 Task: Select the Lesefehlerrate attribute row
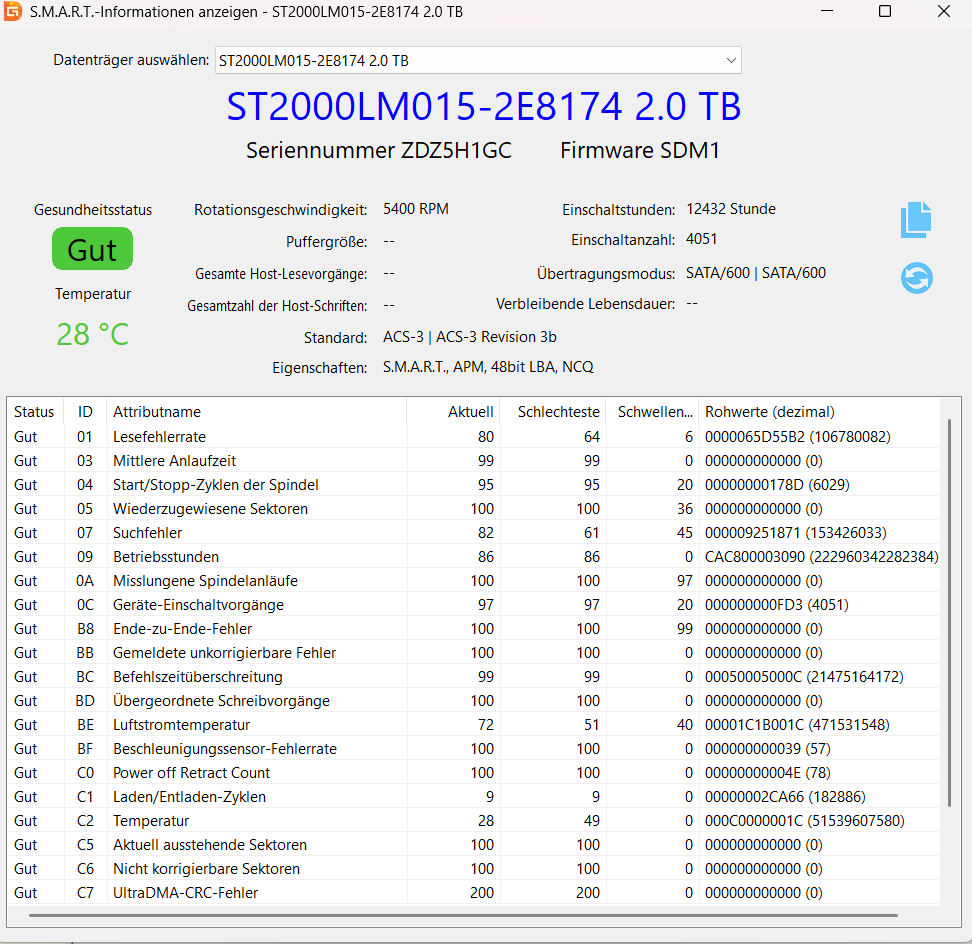point(159,437)
